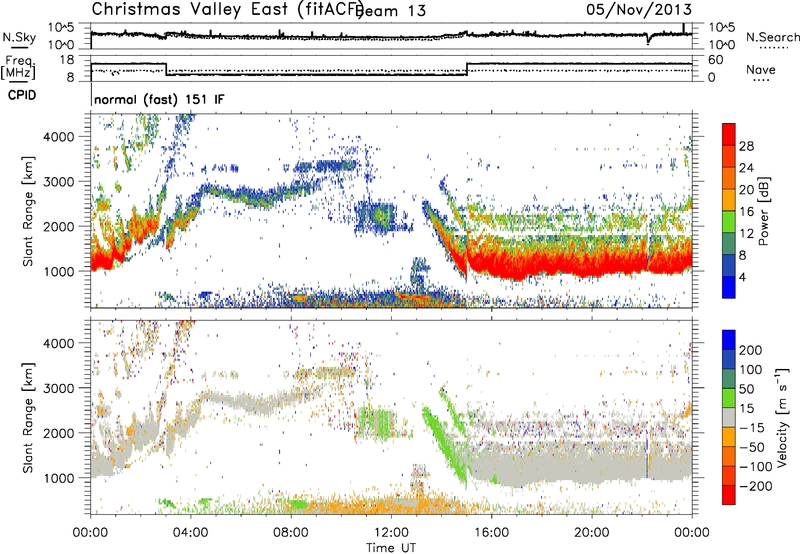Click the -100 label on Velocity colorbar
800x554 pixels.
[755, 467]
